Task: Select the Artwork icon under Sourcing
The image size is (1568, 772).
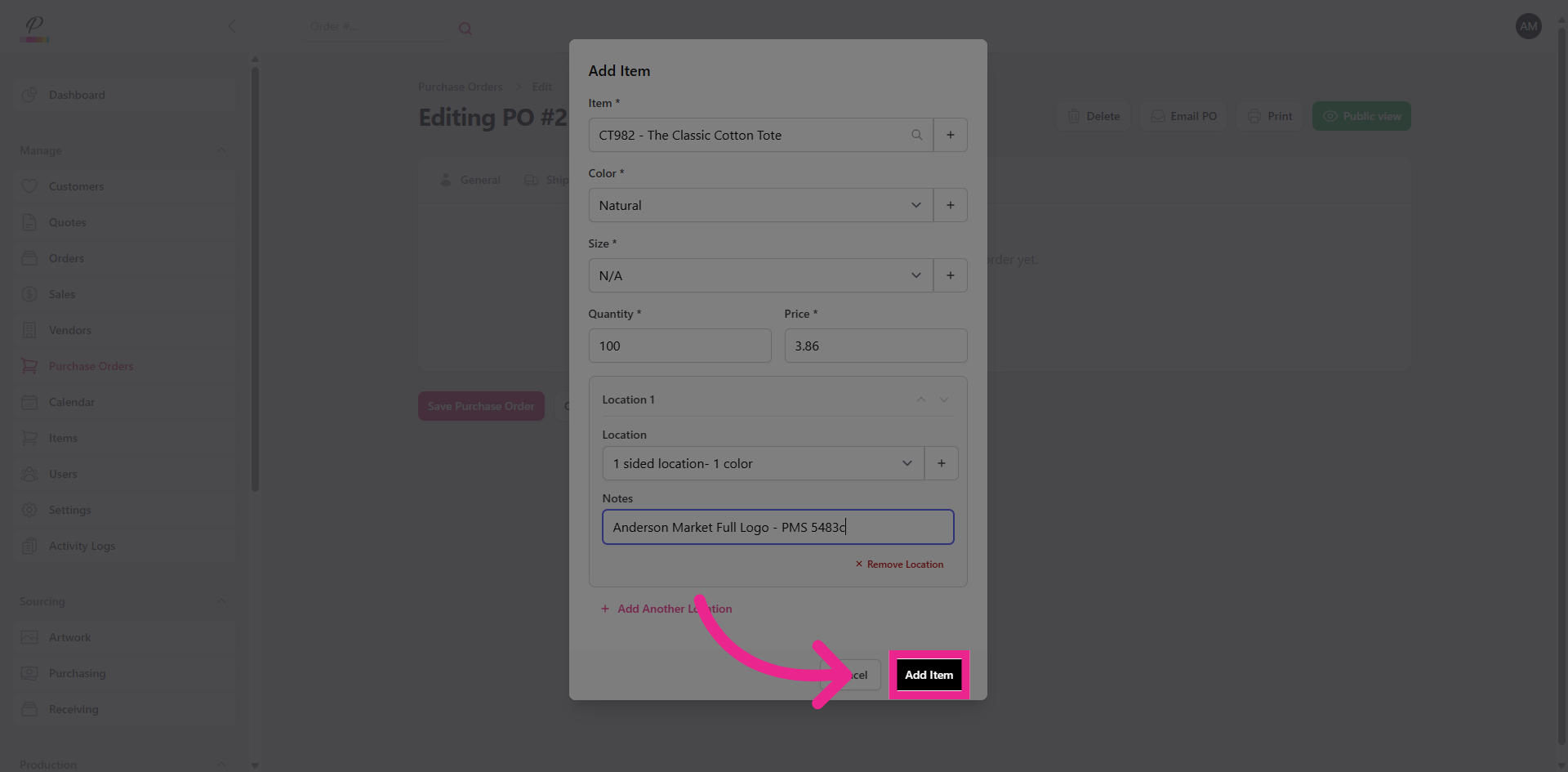Action: pyautogui.click(x=29, y=637)
